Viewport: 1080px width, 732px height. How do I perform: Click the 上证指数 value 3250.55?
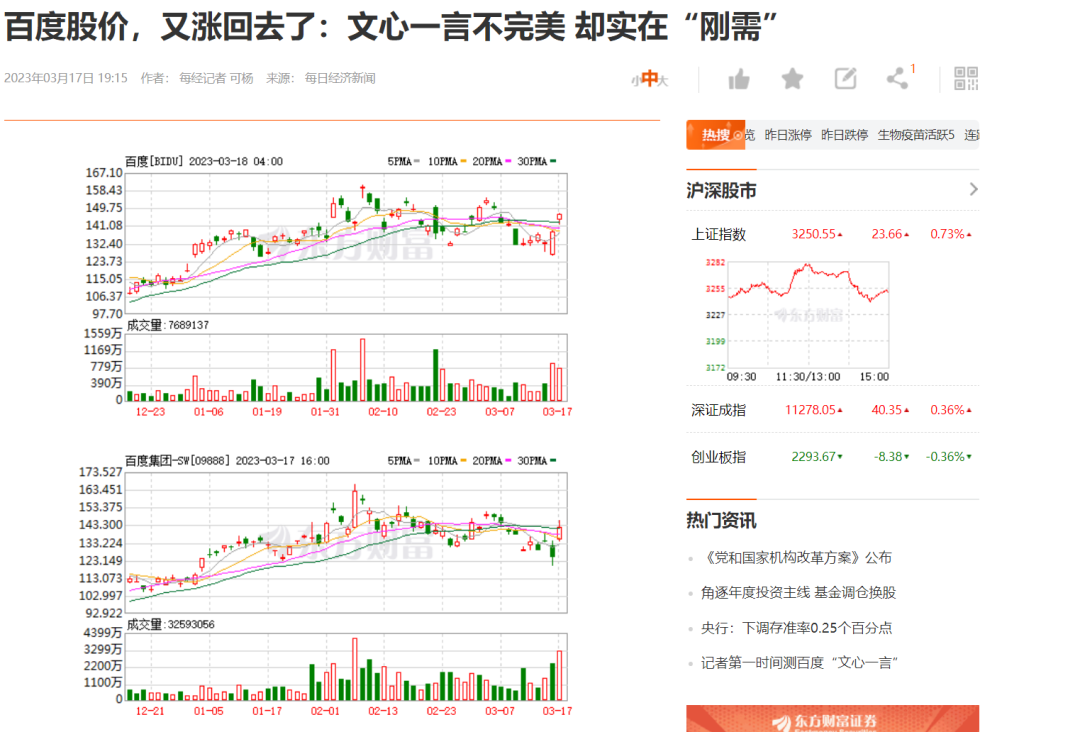coord(816,234)
